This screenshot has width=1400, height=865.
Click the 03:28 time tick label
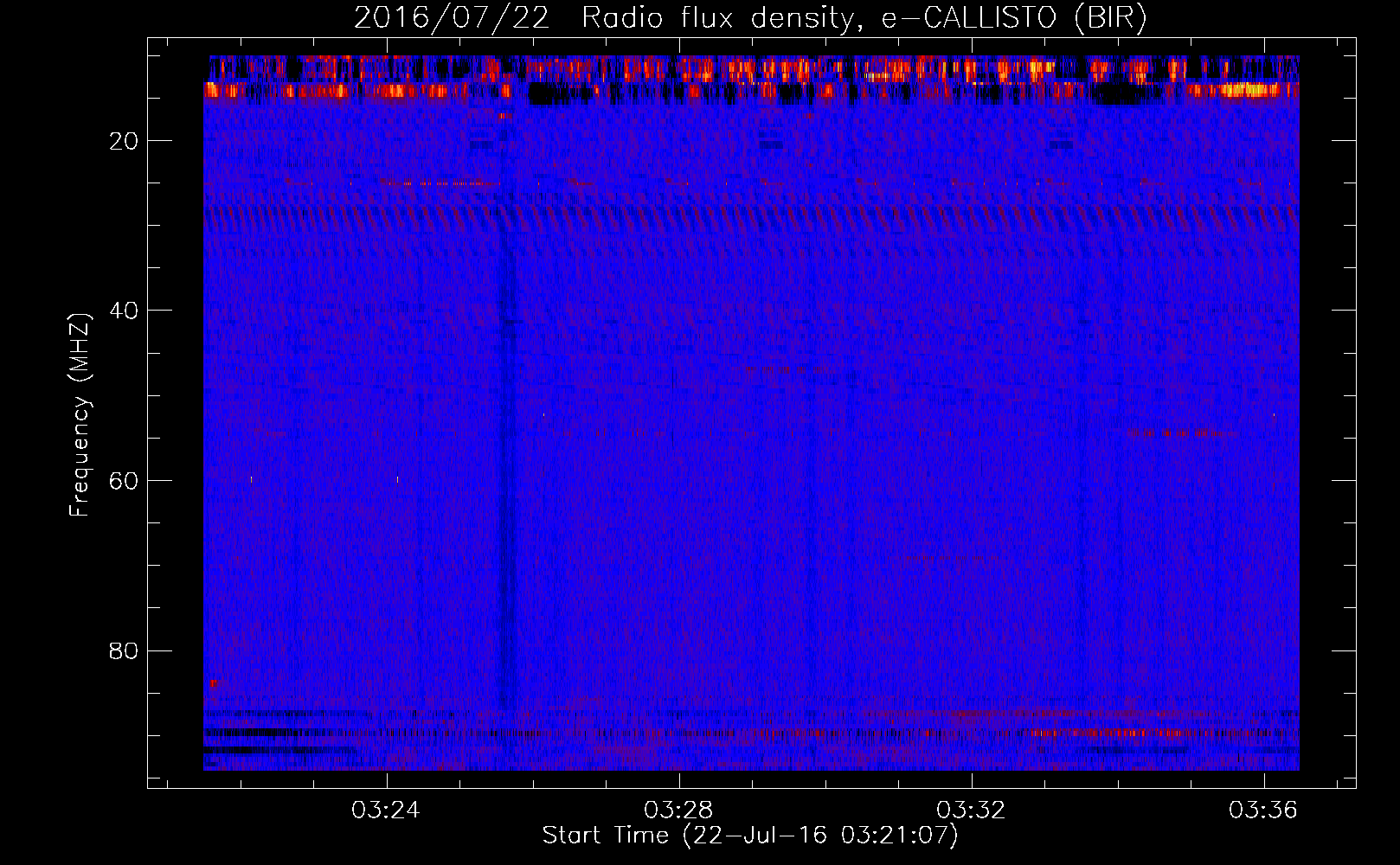coord(679,811)
